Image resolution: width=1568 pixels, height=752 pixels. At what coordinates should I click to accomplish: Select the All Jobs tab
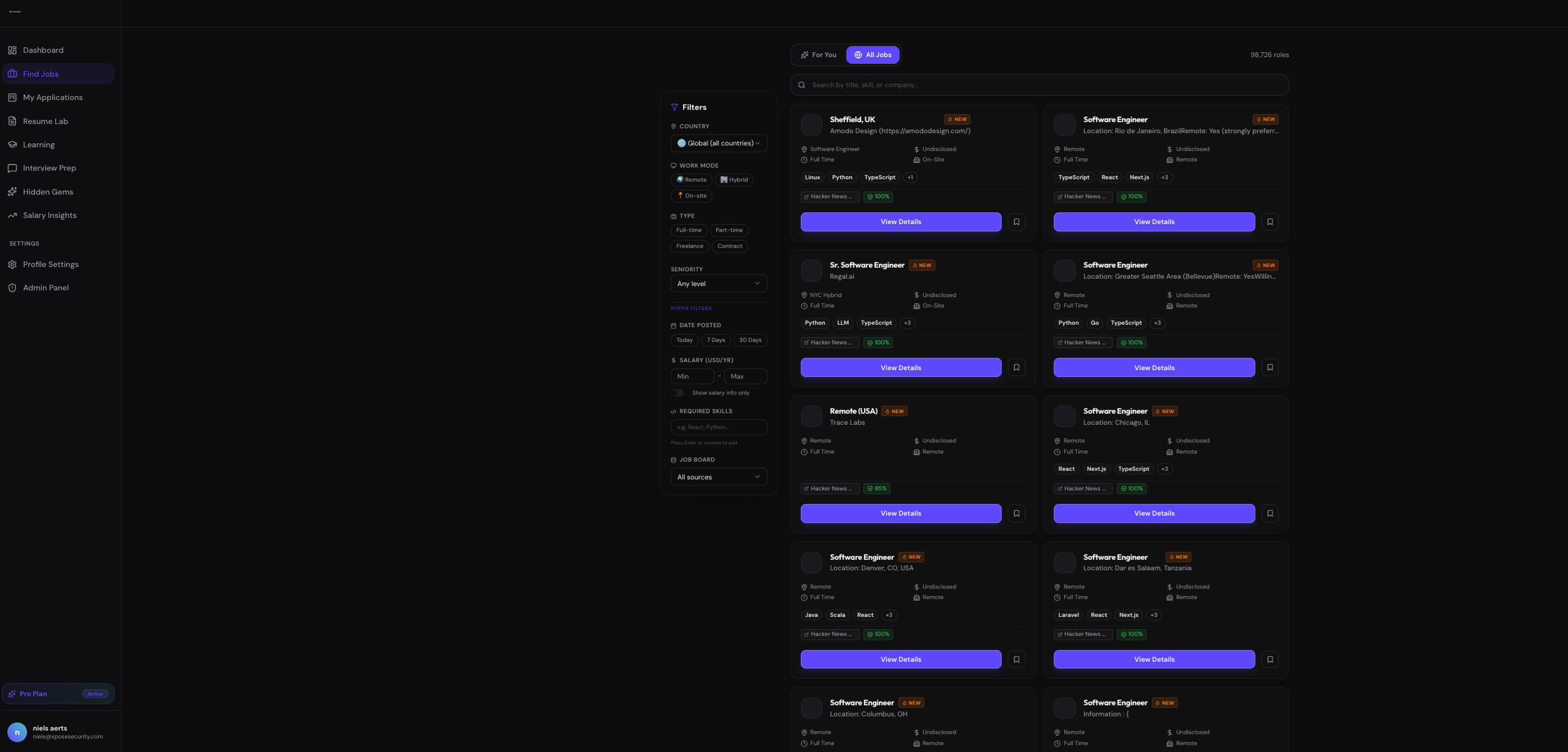coord(872,55)
